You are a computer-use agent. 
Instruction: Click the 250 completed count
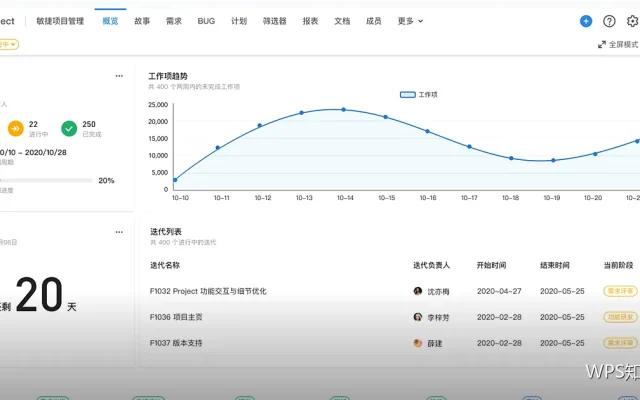tap(89, 124)
